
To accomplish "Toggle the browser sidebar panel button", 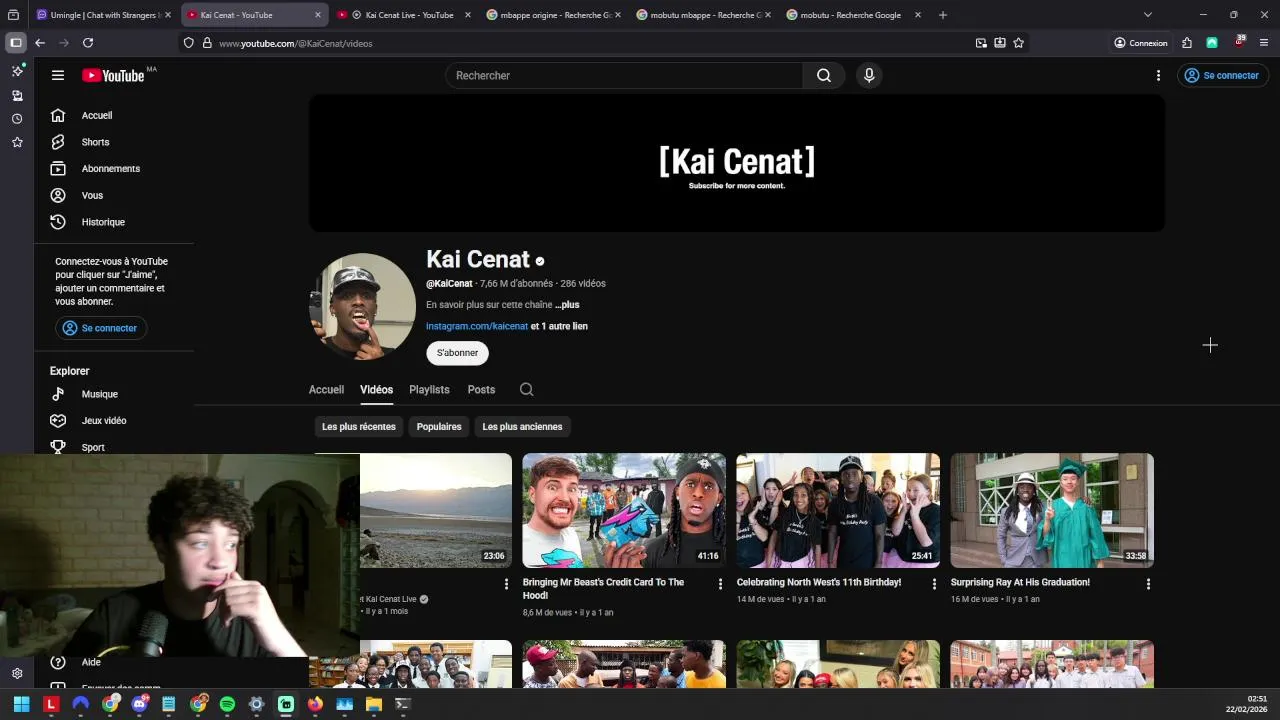I will click(15, 43).
